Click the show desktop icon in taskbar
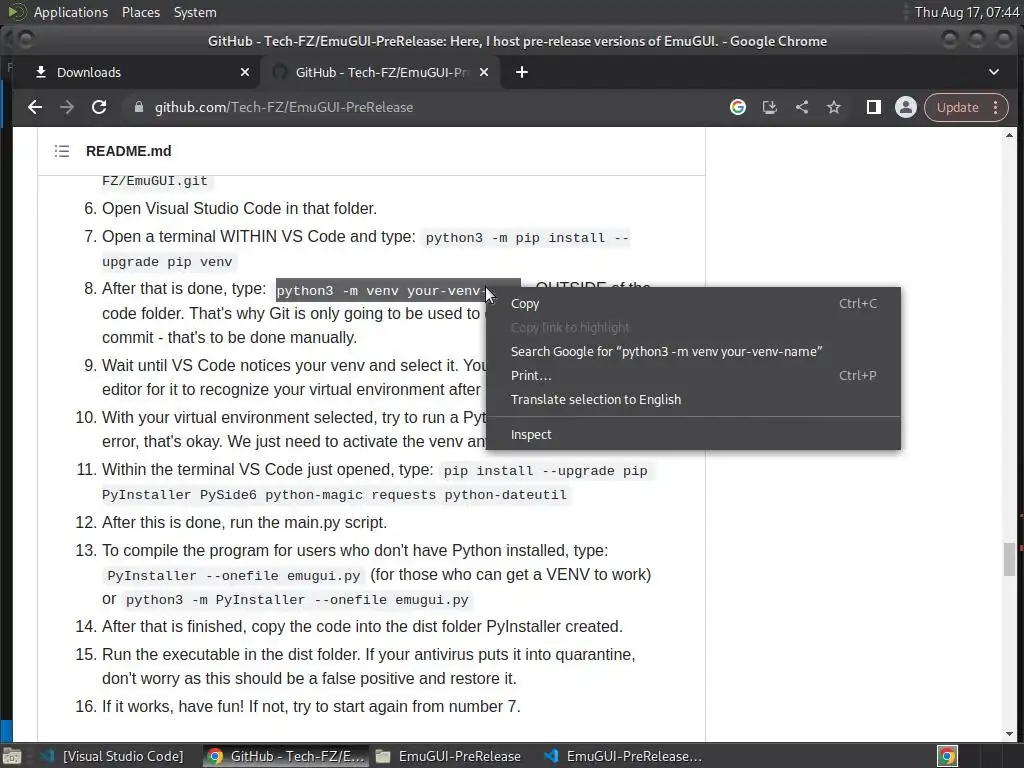Screen dimensions: 1024x768 (x=11, y=756)
